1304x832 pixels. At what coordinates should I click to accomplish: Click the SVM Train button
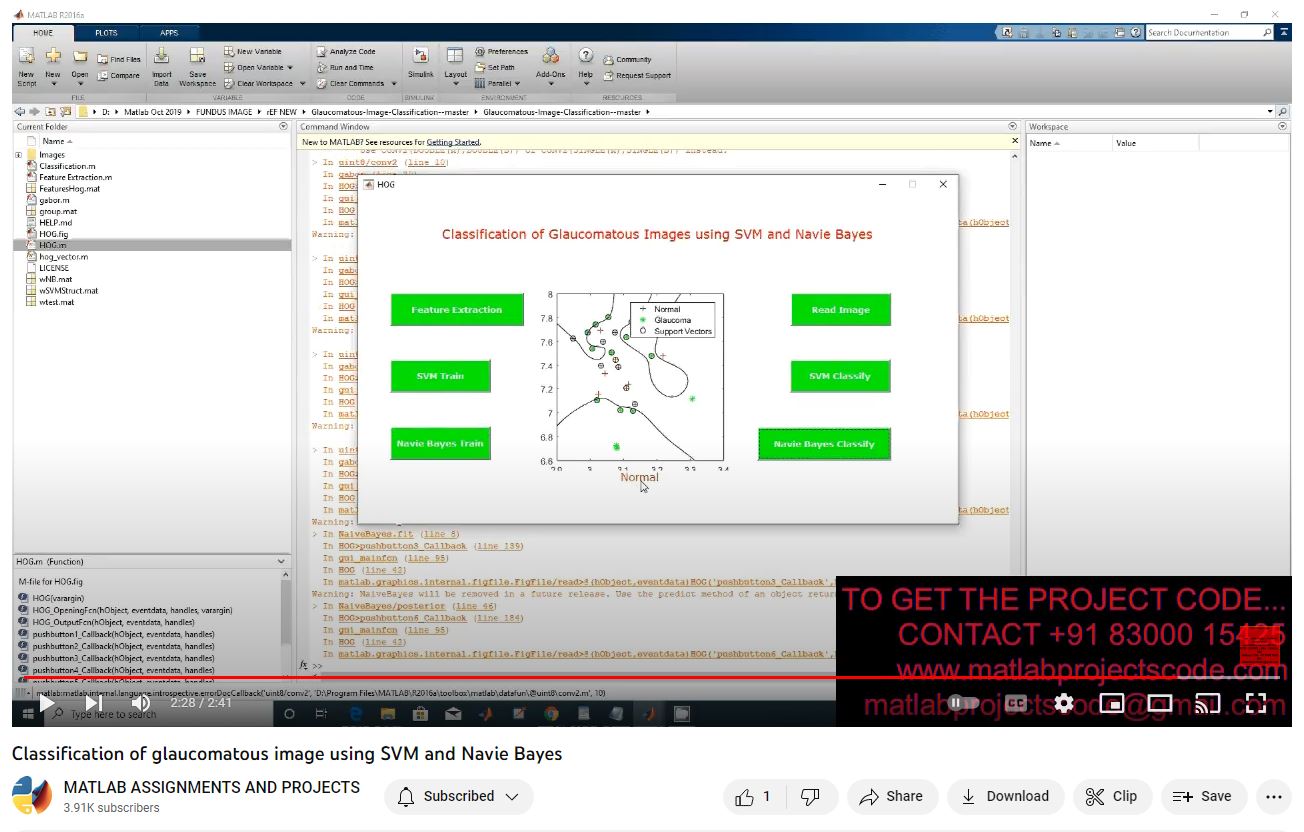[x=440, y=376]
